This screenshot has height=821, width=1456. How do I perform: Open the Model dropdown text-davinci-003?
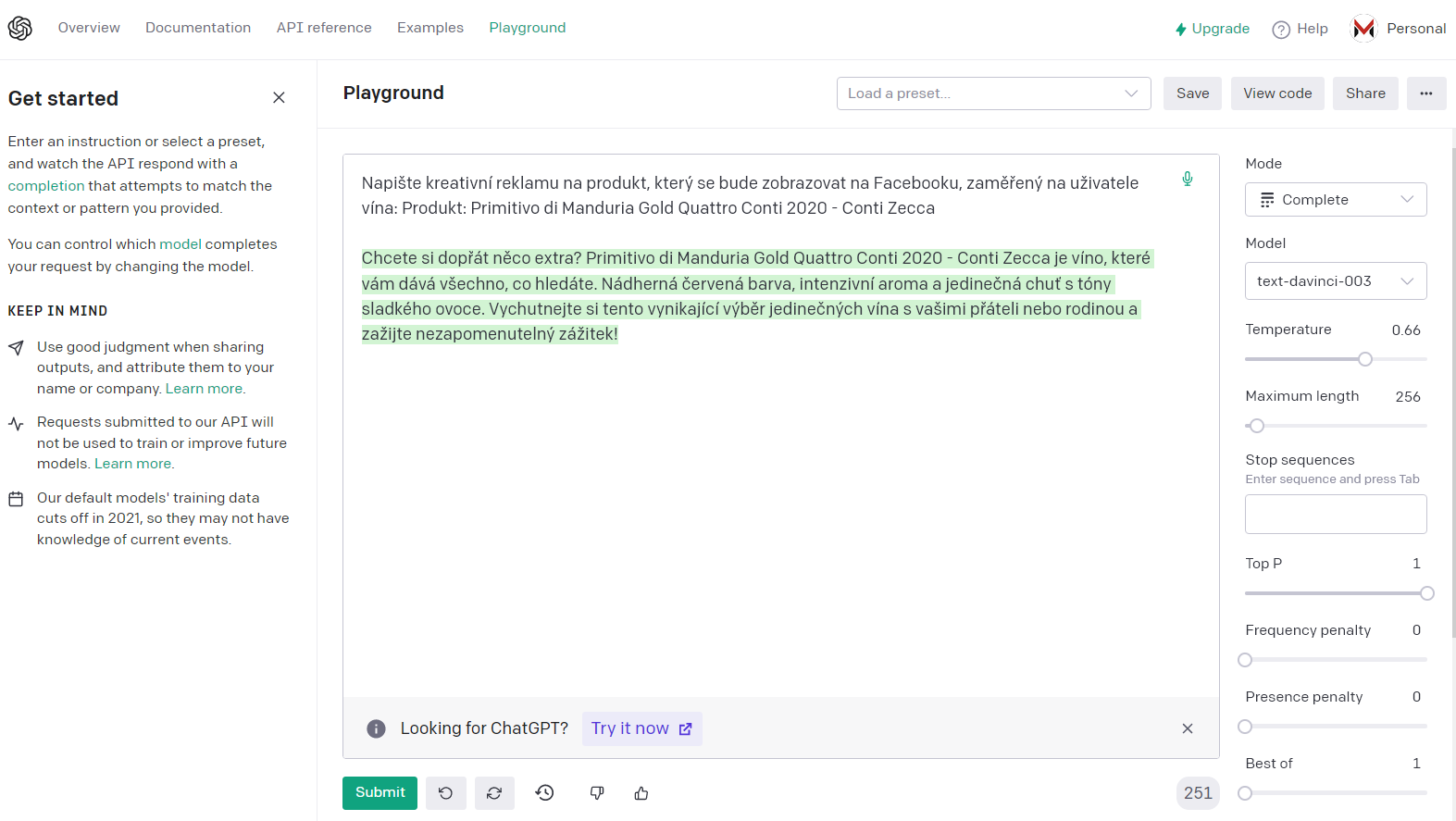pyautogui.click(x=1336, y=281)
